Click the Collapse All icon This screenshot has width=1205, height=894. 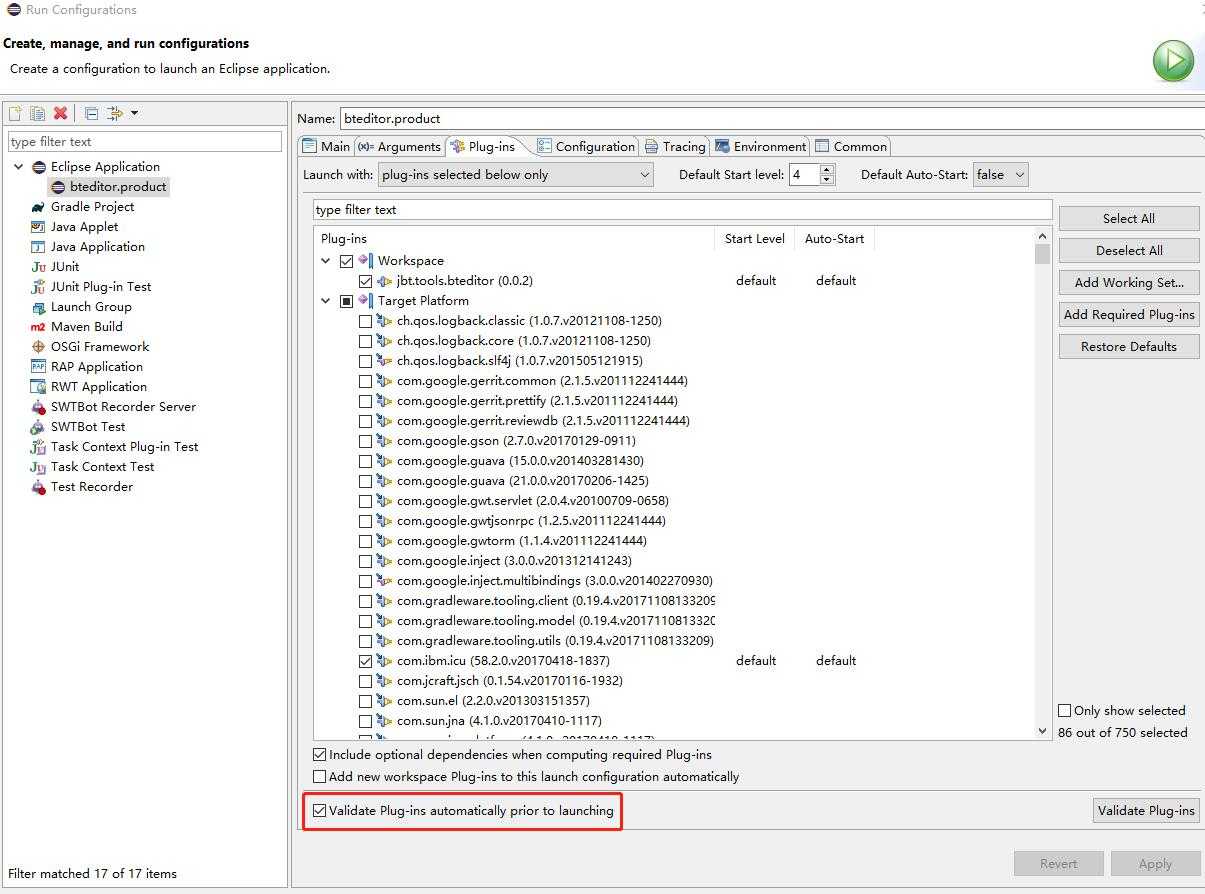tap(91, 113)
